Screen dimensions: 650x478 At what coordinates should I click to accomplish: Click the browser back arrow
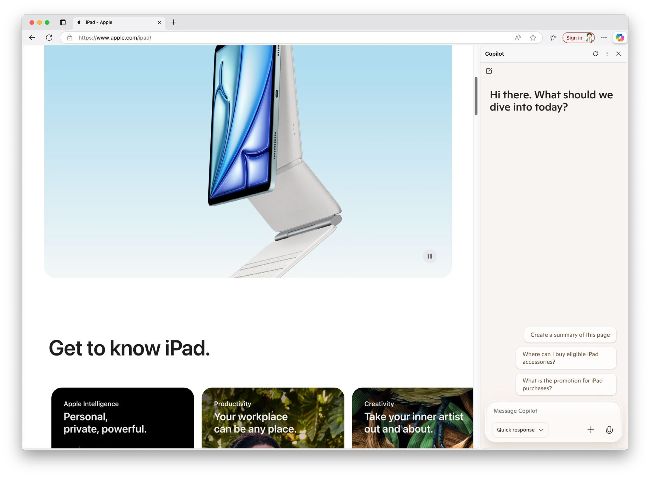tap(32, 37)
